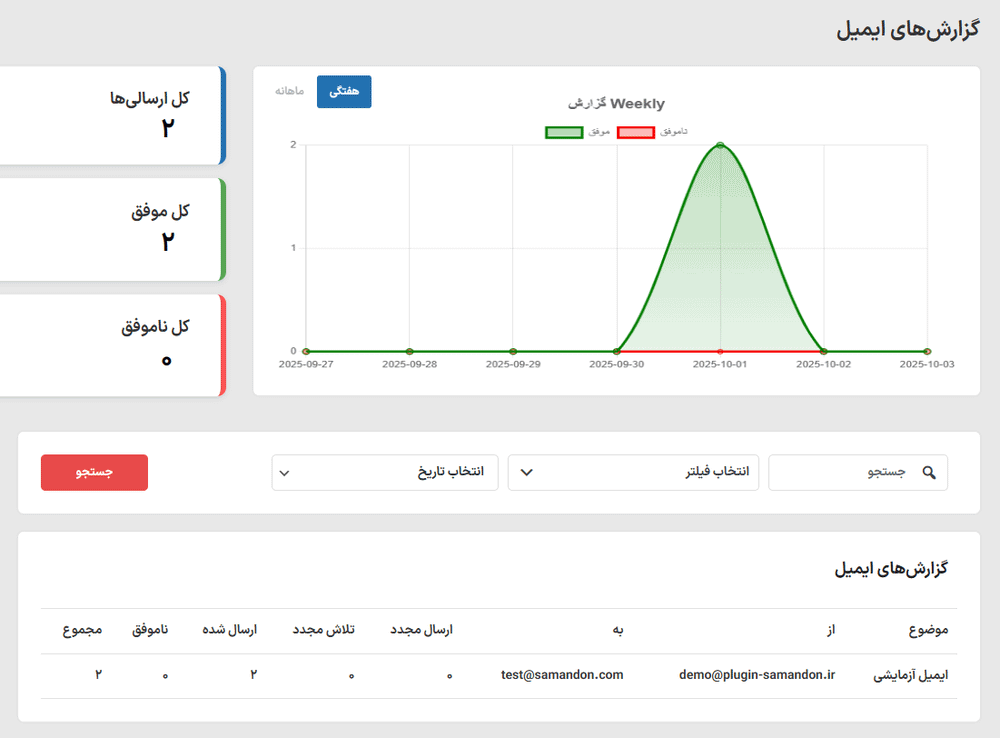This screenshot has width=1000, height=738.
Task: Open the انتخاب تاریخ dropdown
Action: pyautogui.click(x=385, y=473)
